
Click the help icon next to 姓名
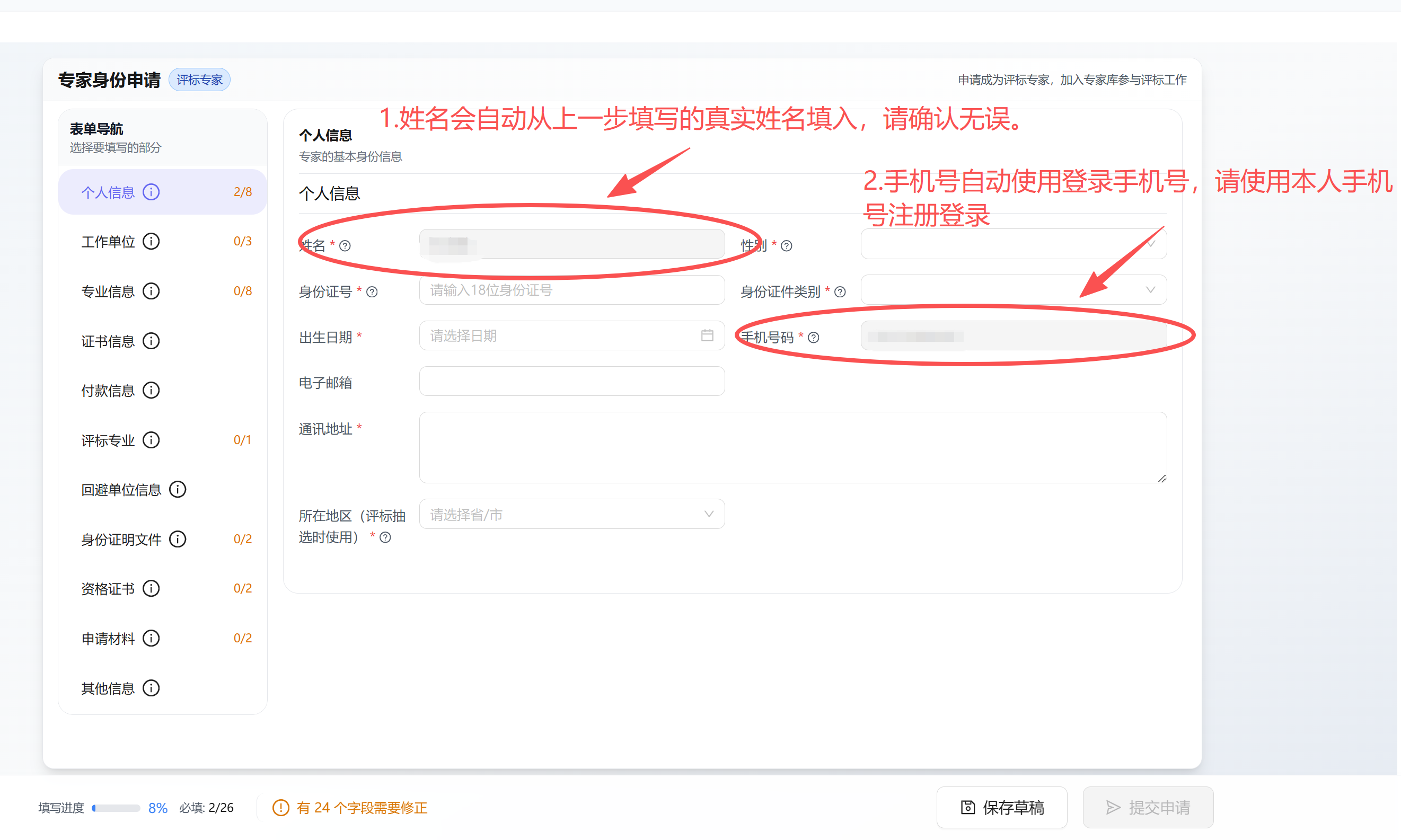click(346, 246)
